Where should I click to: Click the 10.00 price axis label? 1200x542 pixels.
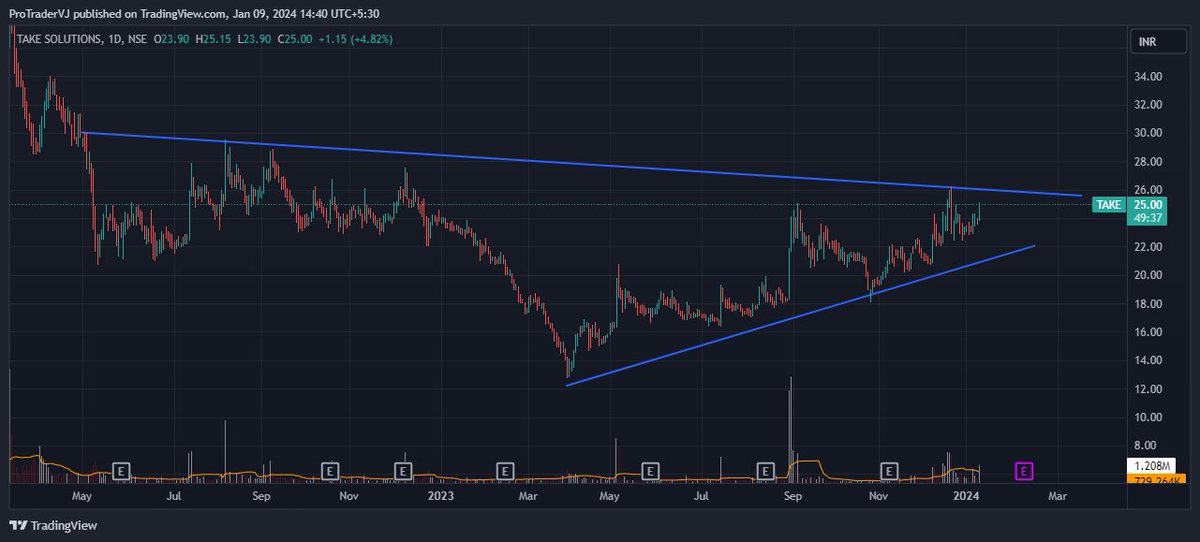coord(1146,417)
